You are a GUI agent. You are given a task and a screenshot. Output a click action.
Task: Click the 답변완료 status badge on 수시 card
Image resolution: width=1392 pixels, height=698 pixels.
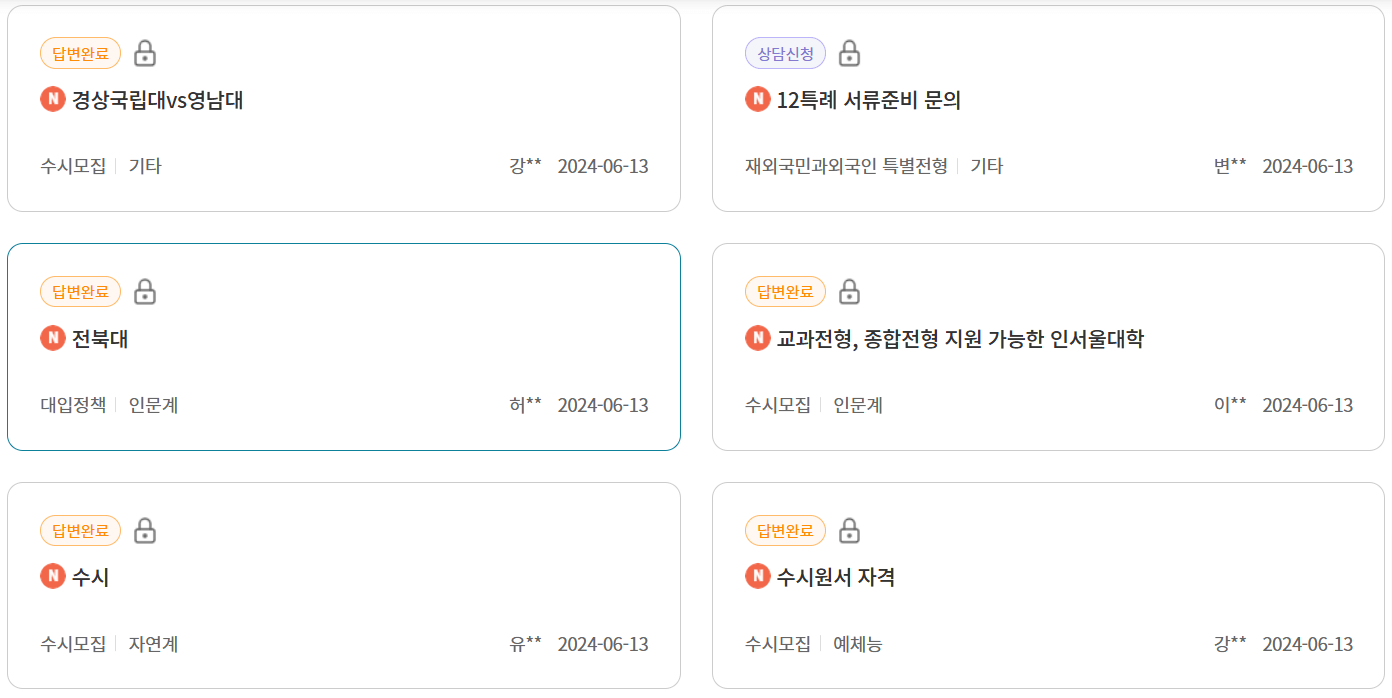pos(80,530)
